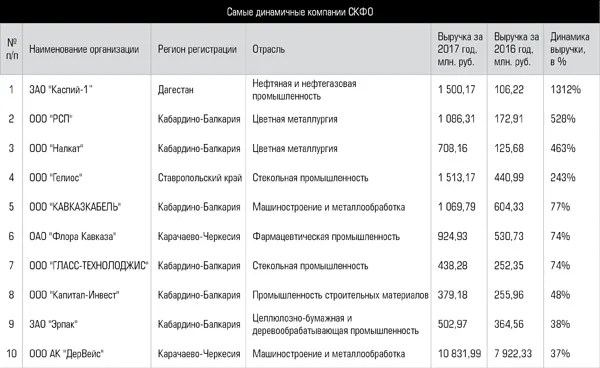Select ООО АК "ДерВейс" in the last row
Image resolution: width=600 pixels, height=368 pixels.
(x=67, y=353)
